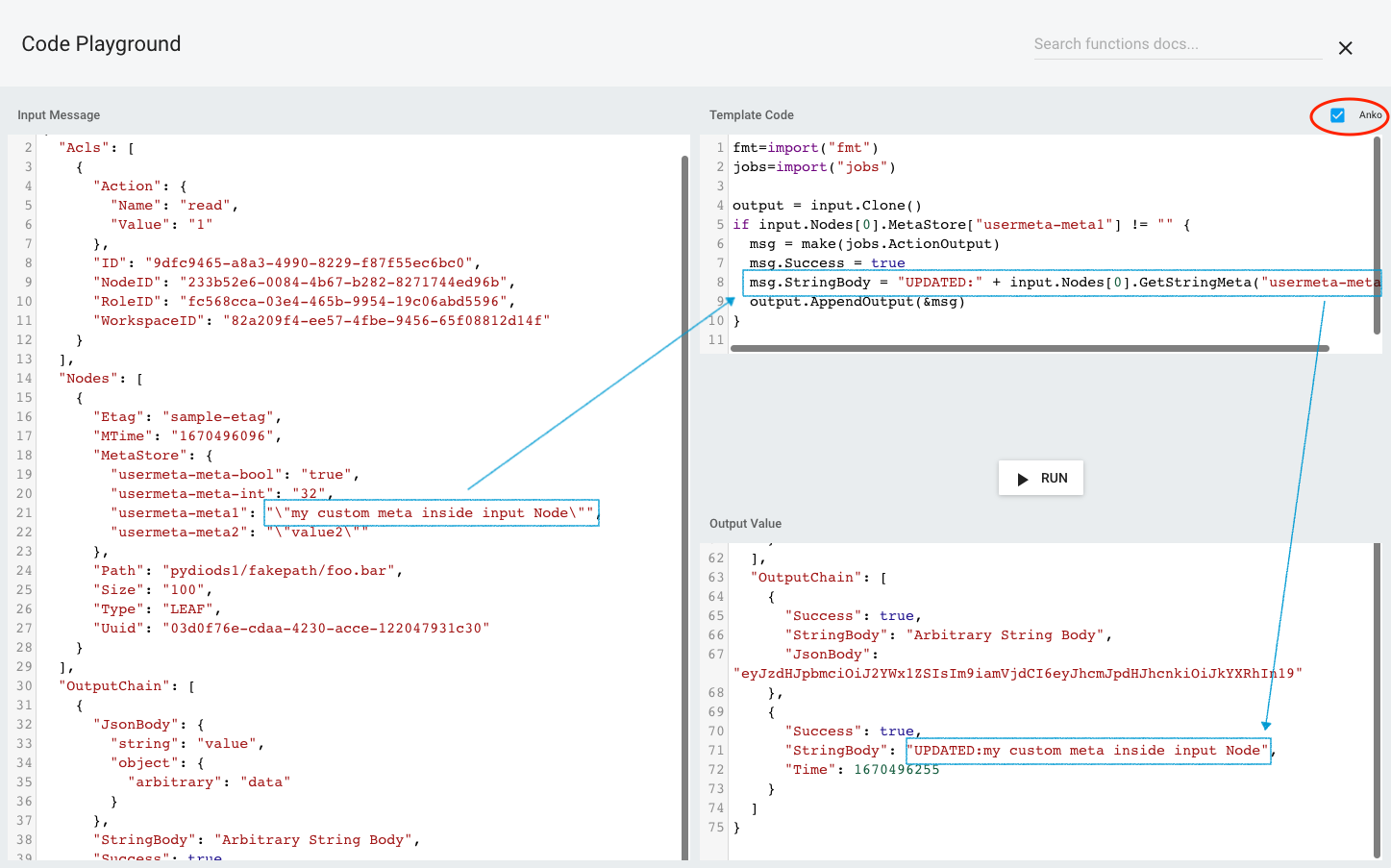Click the output.AppendOutput(&msg) line
This screenshot has width=1391, height=868.
857,302
